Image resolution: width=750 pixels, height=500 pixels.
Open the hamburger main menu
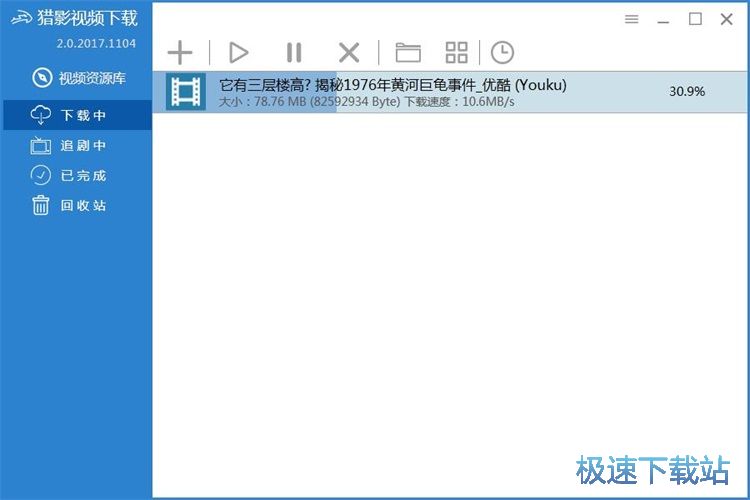click(631, 19)
